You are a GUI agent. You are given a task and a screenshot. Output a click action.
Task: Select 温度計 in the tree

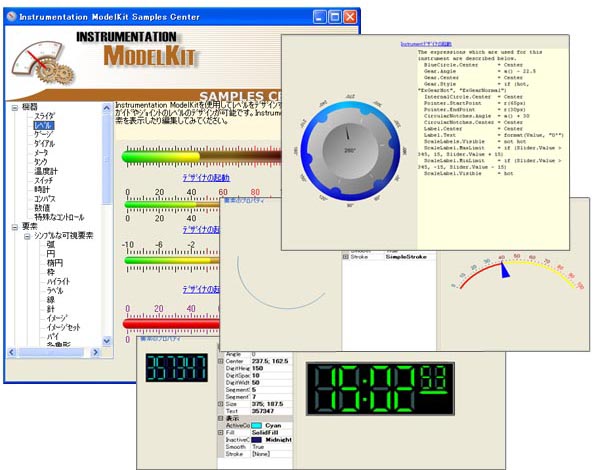point(46,171)
